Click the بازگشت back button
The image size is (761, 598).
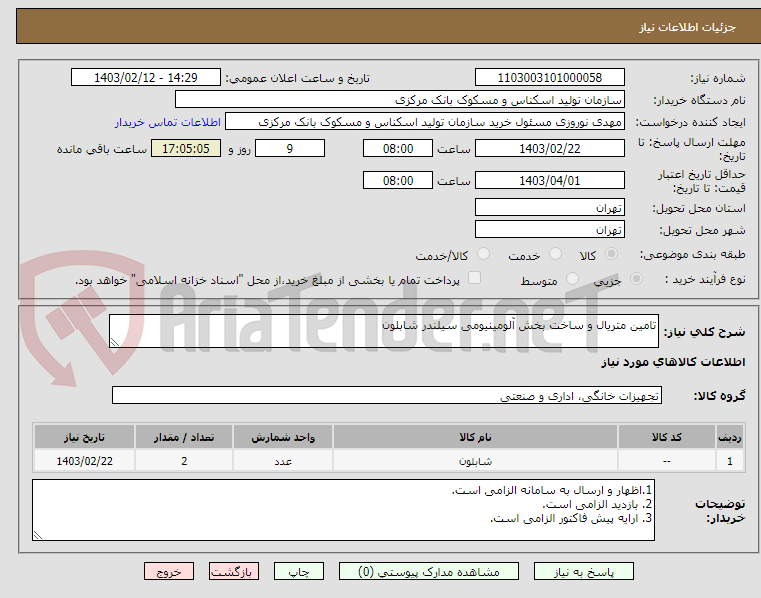pyautogui.click(x=233, y=571)
